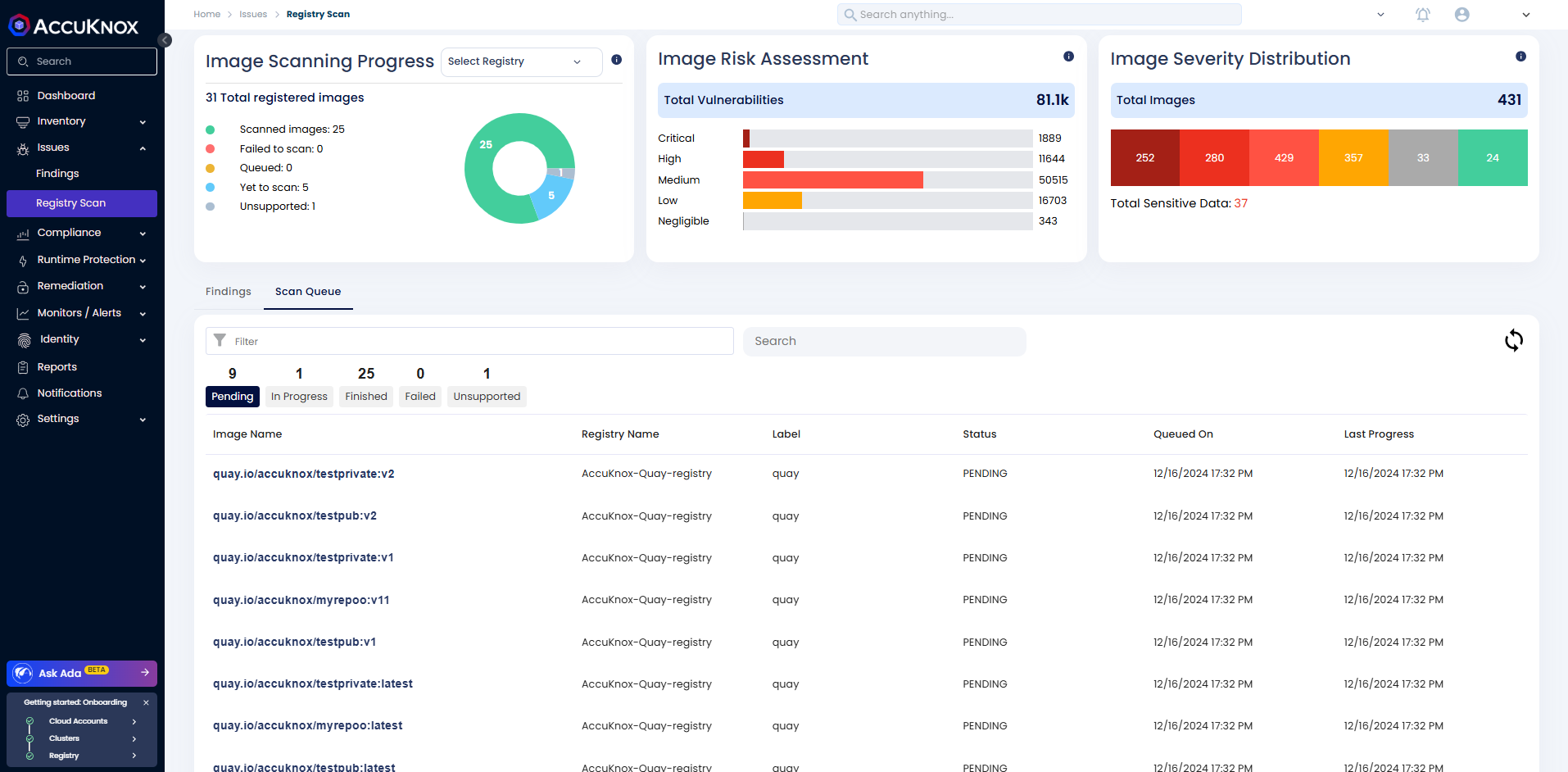Expand the Runtime Protection chevron
Viewport: 1568px width, 772px height.
143,261
